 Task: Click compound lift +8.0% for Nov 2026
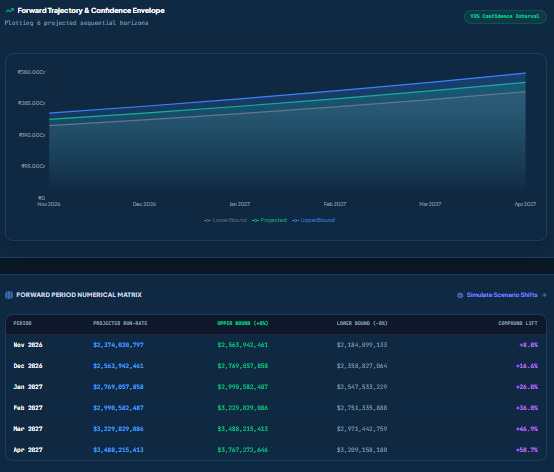pyautogui.click(x=529, y=345)
